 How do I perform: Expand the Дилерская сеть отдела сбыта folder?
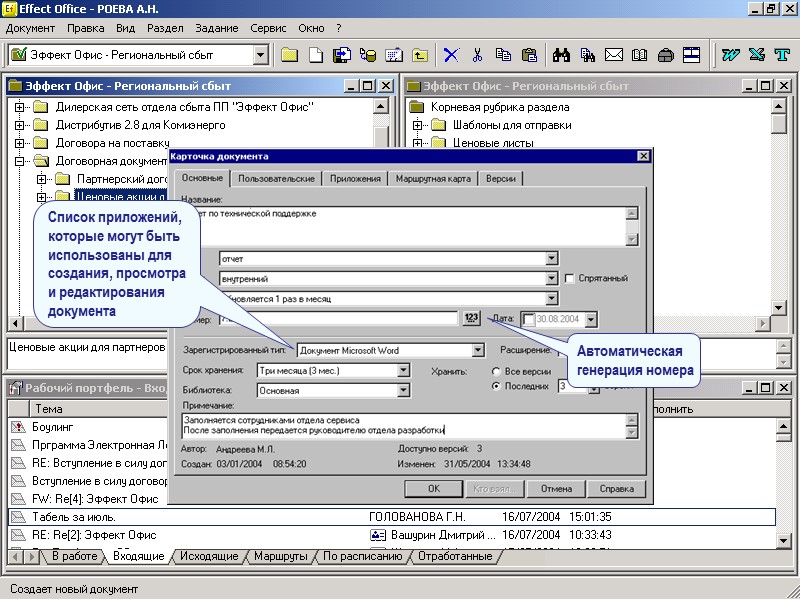pyautogui.click(x=19, y=107)
